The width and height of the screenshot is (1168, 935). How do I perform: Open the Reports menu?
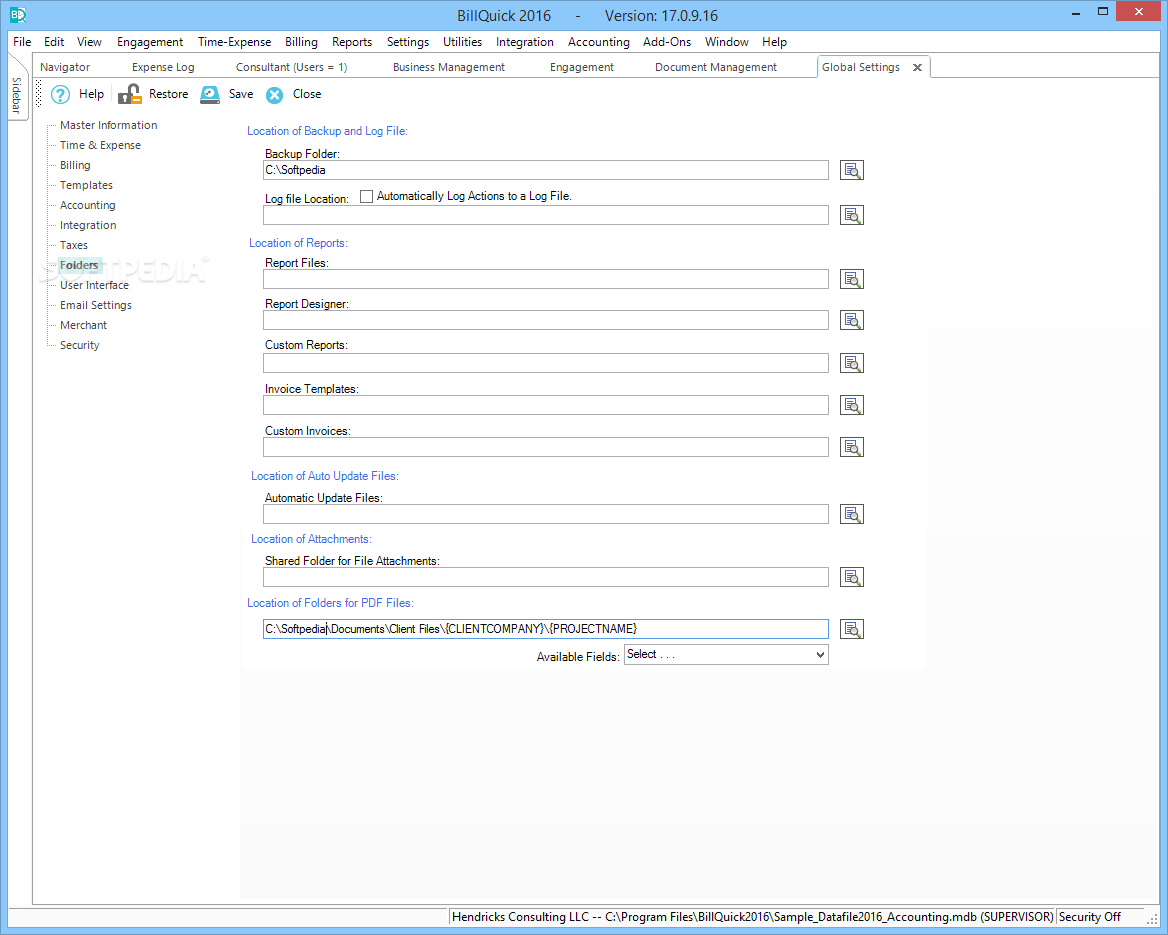352,42
